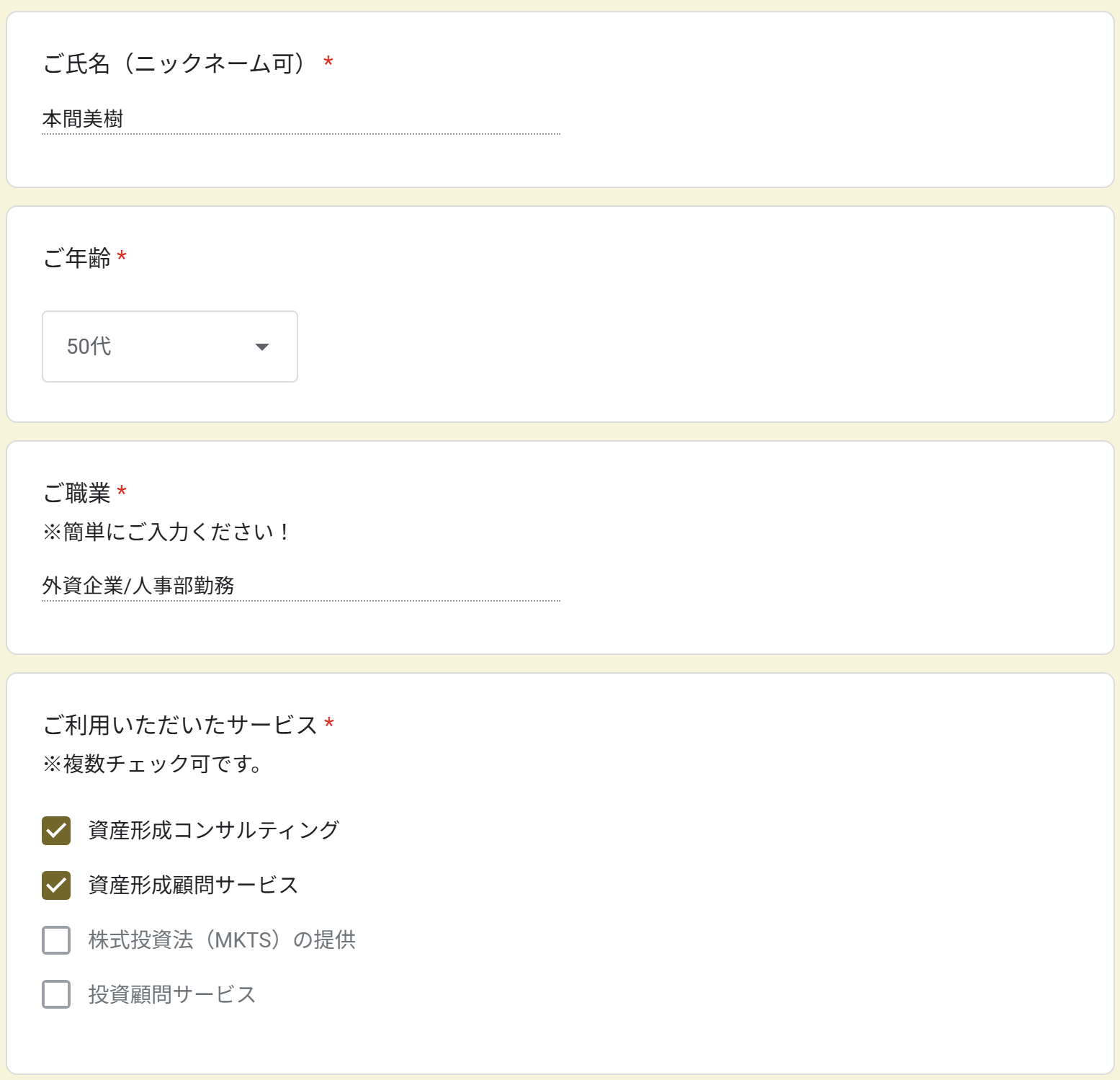Click the 投資顧問サービス option label
The width and height of the screenshot is (1120, 1080).
pyautogui.click(x=172, y=994)
